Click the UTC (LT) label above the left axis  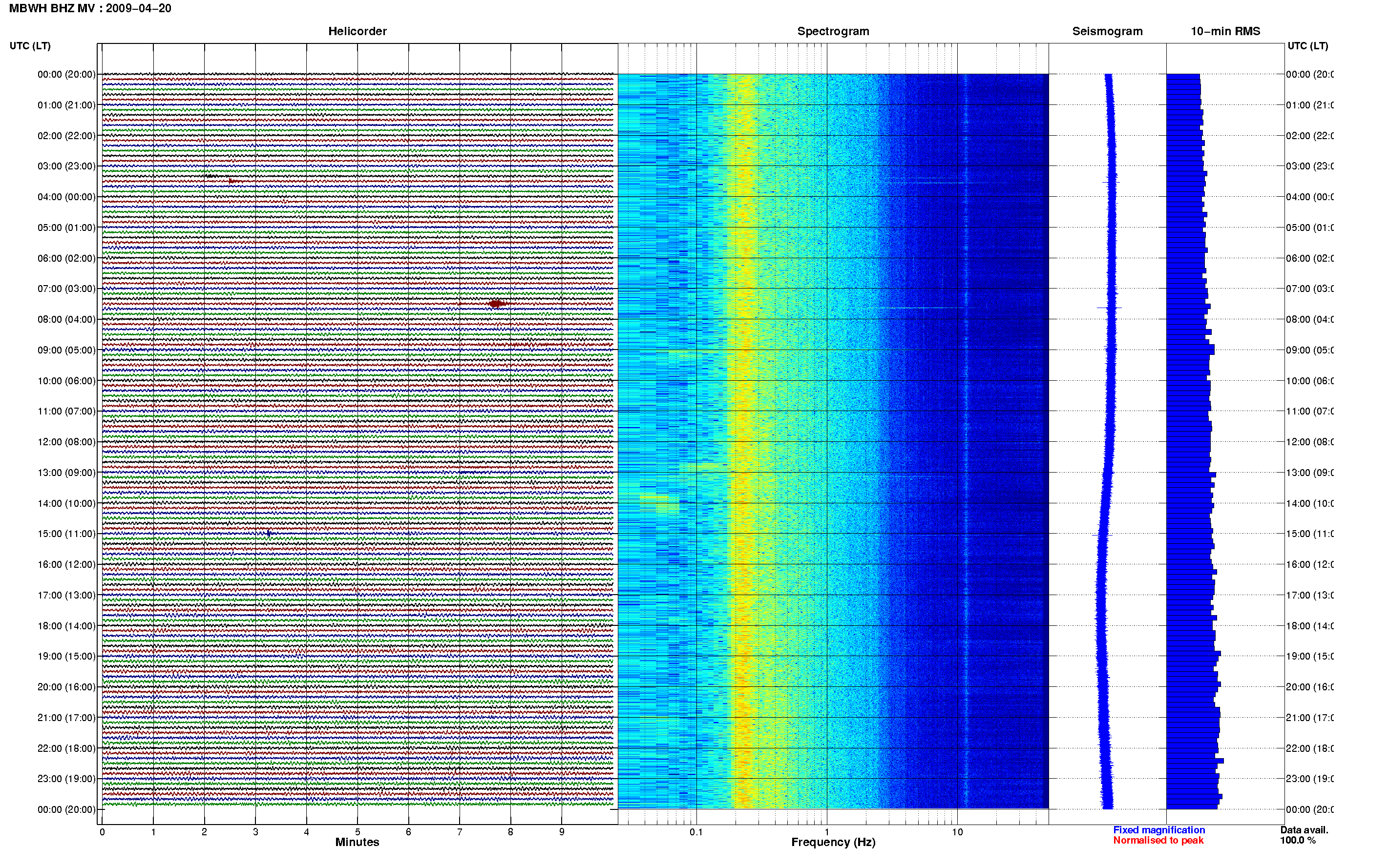point(30,46)
